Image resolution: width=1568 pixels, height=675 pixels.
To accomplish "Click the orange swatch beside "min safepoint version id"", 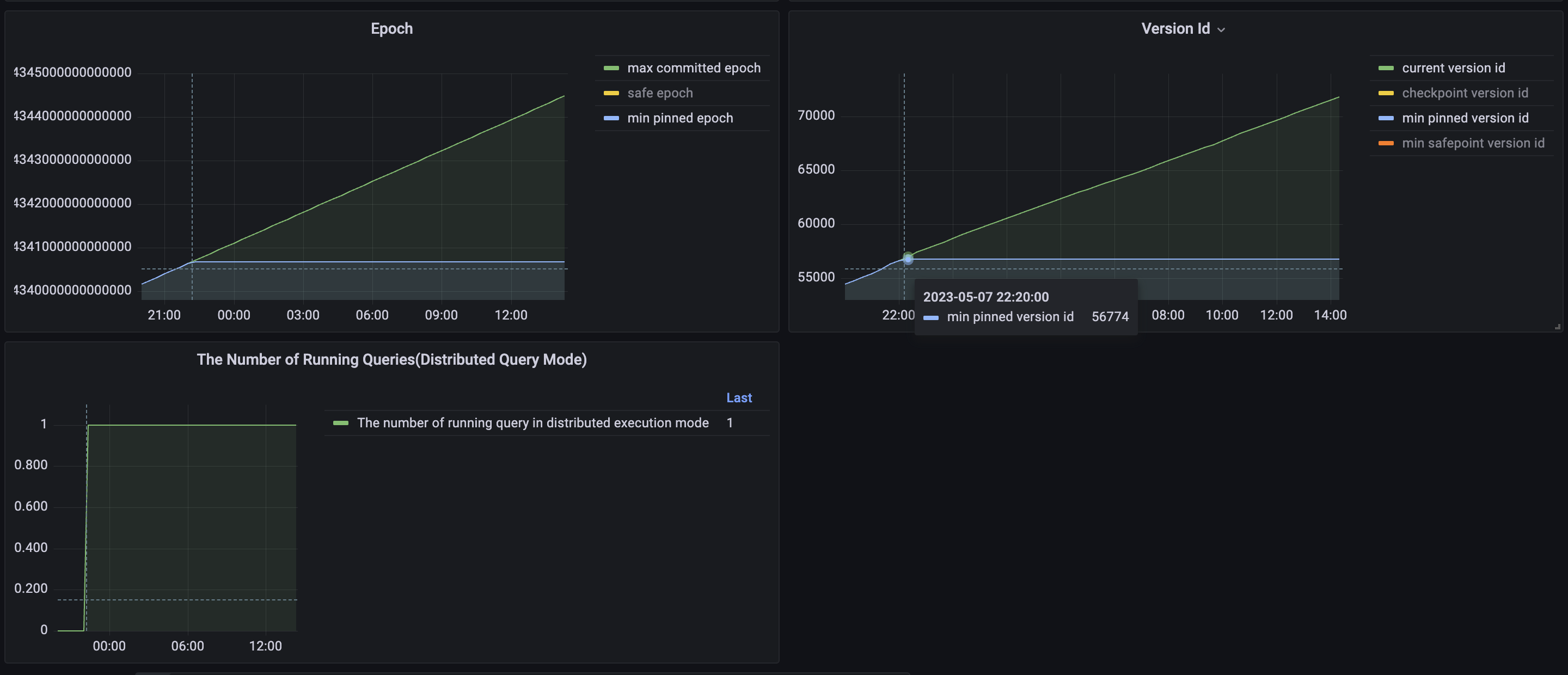I will (1386, 143).
